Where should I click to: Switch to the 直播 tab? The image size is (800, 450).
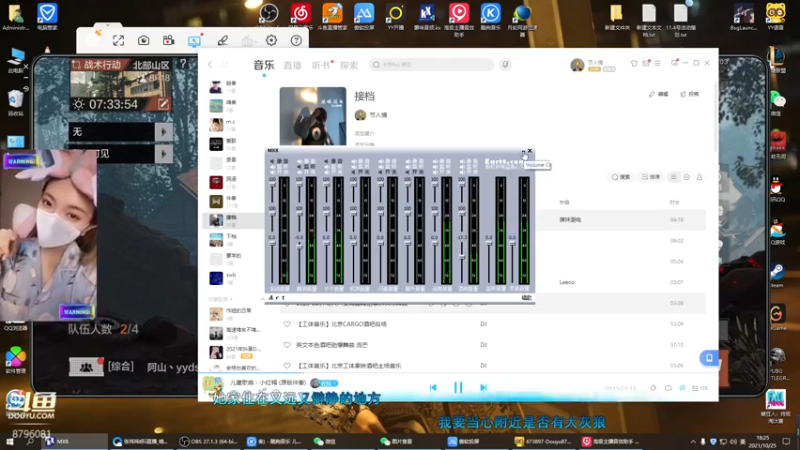292,65
